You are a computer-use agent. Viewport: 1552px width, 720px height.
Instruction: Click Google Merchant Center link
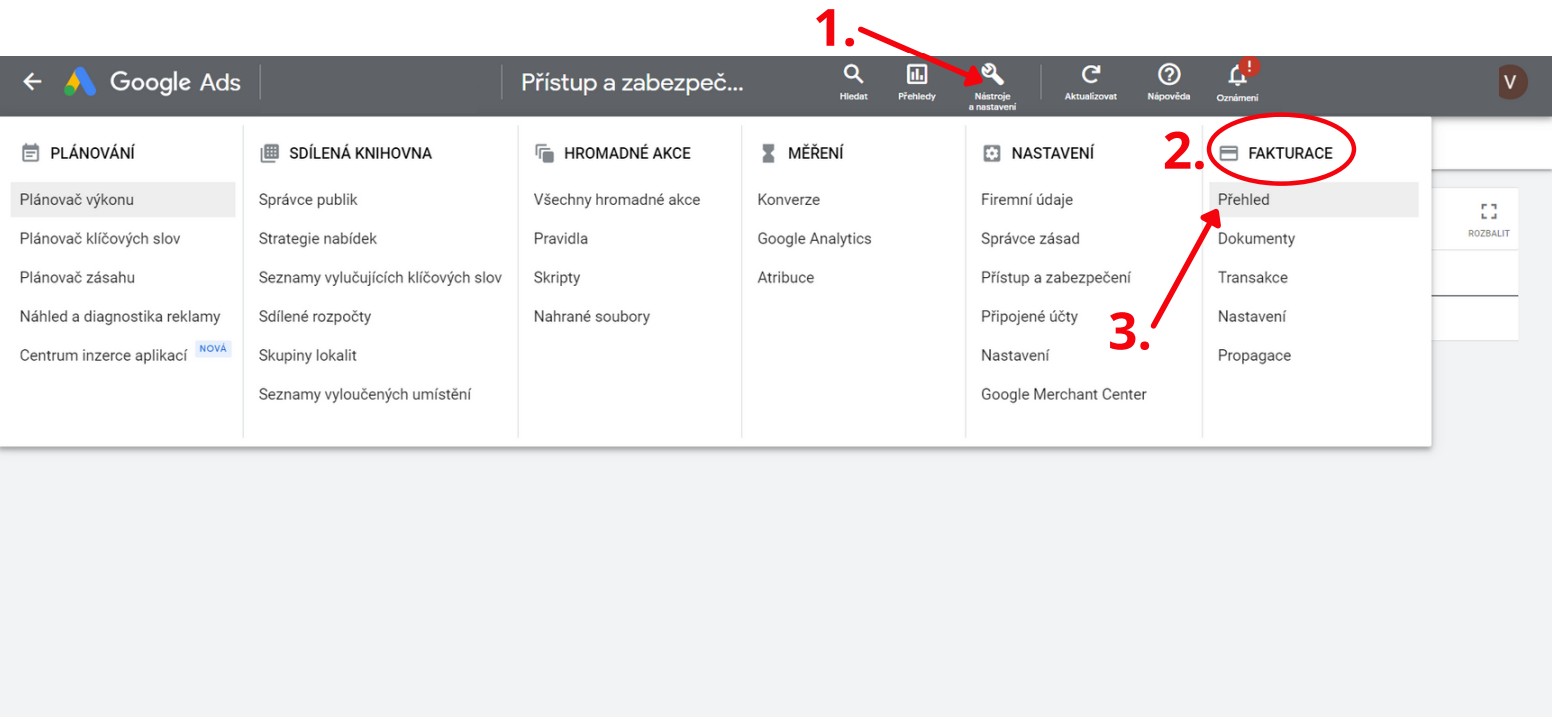[1064, 394]
